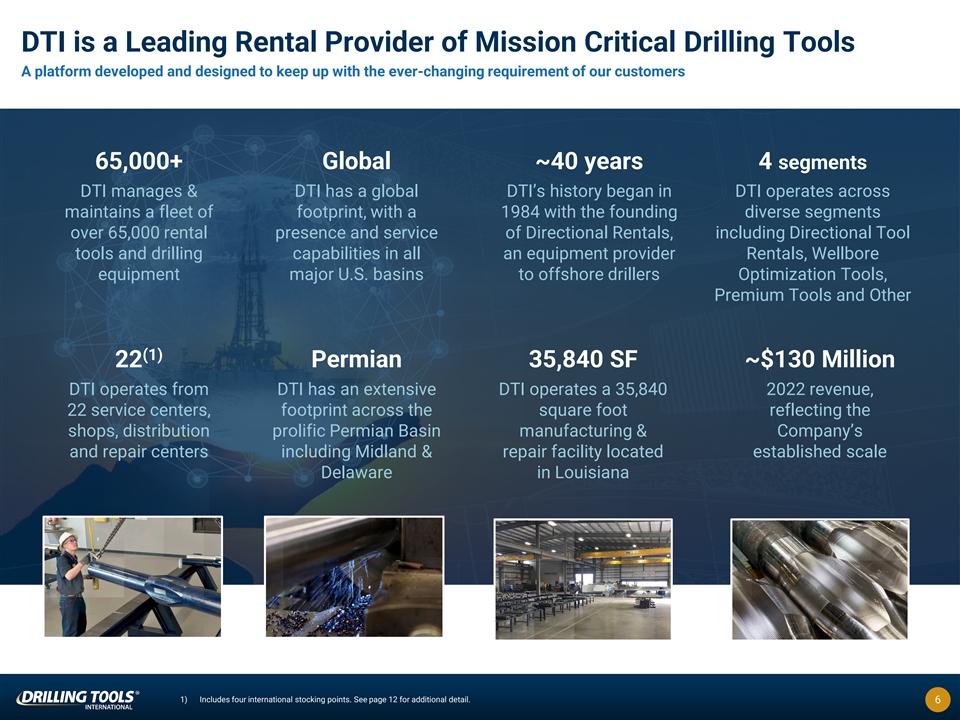Viewport: 960px width, 720px height.
Task: Select the "~40 years" heading
Action: click(x=589, y=162)
